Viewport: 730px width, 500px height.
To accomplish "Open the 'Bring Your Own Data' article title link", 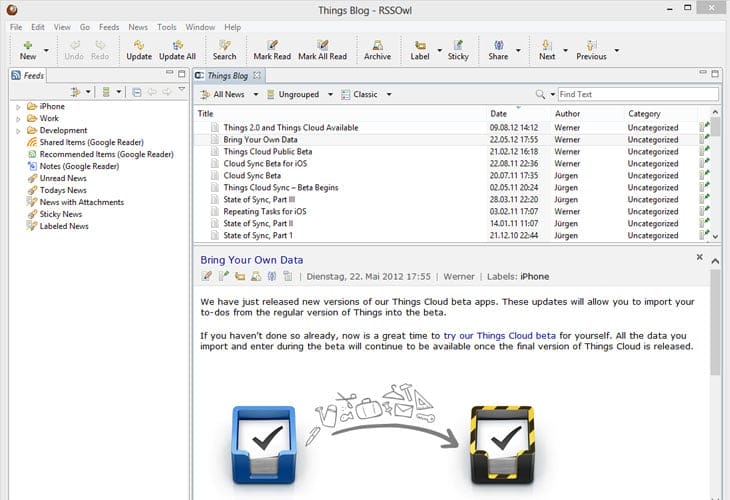I will [251, 260].
